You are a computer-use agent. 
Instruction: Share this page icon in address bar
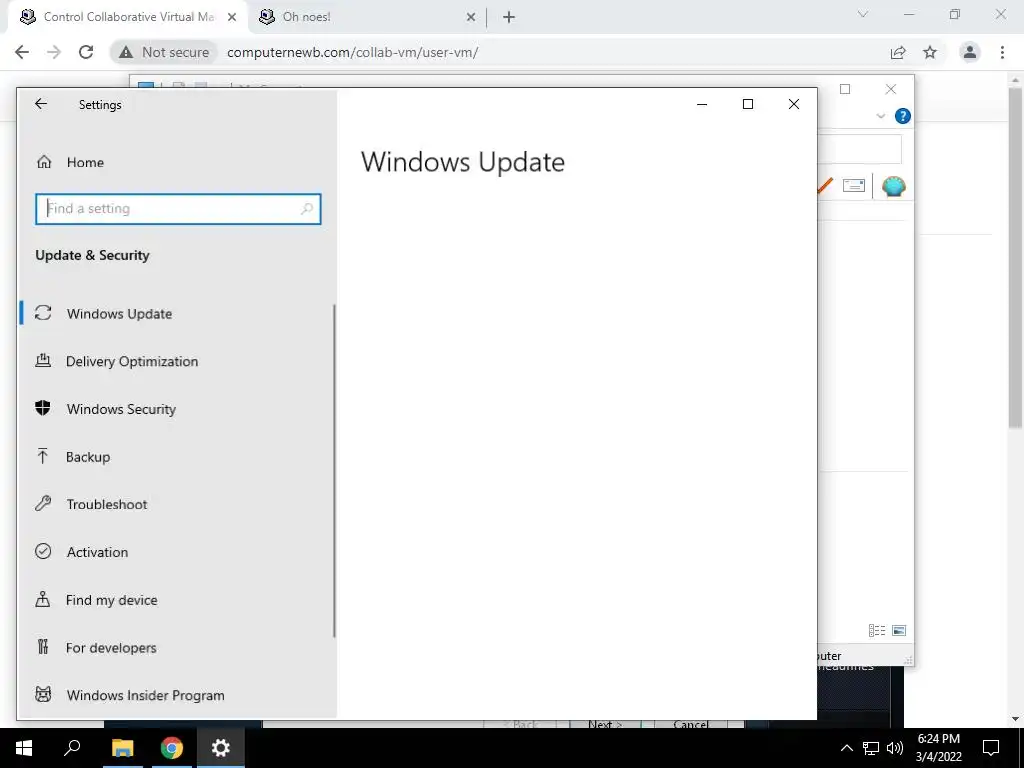point(898,52)
